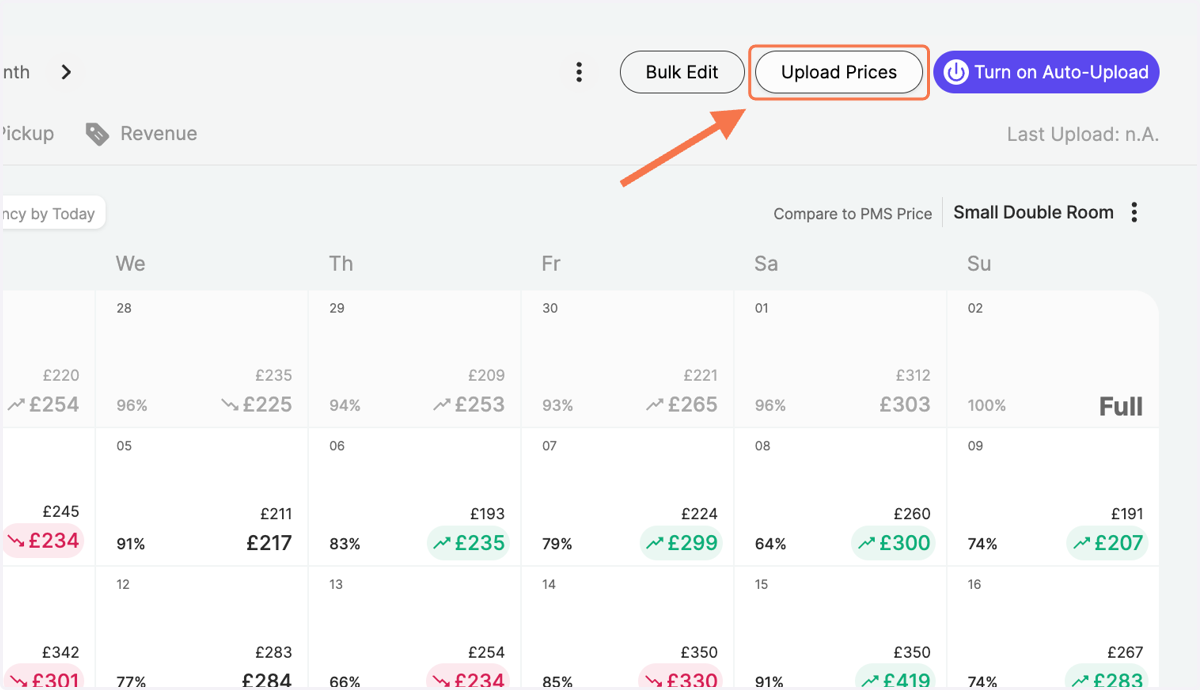This screenshot has width=1200, height=690.
Task: Click the £283 PMS price on day 12
Action: tap(274, 653)
